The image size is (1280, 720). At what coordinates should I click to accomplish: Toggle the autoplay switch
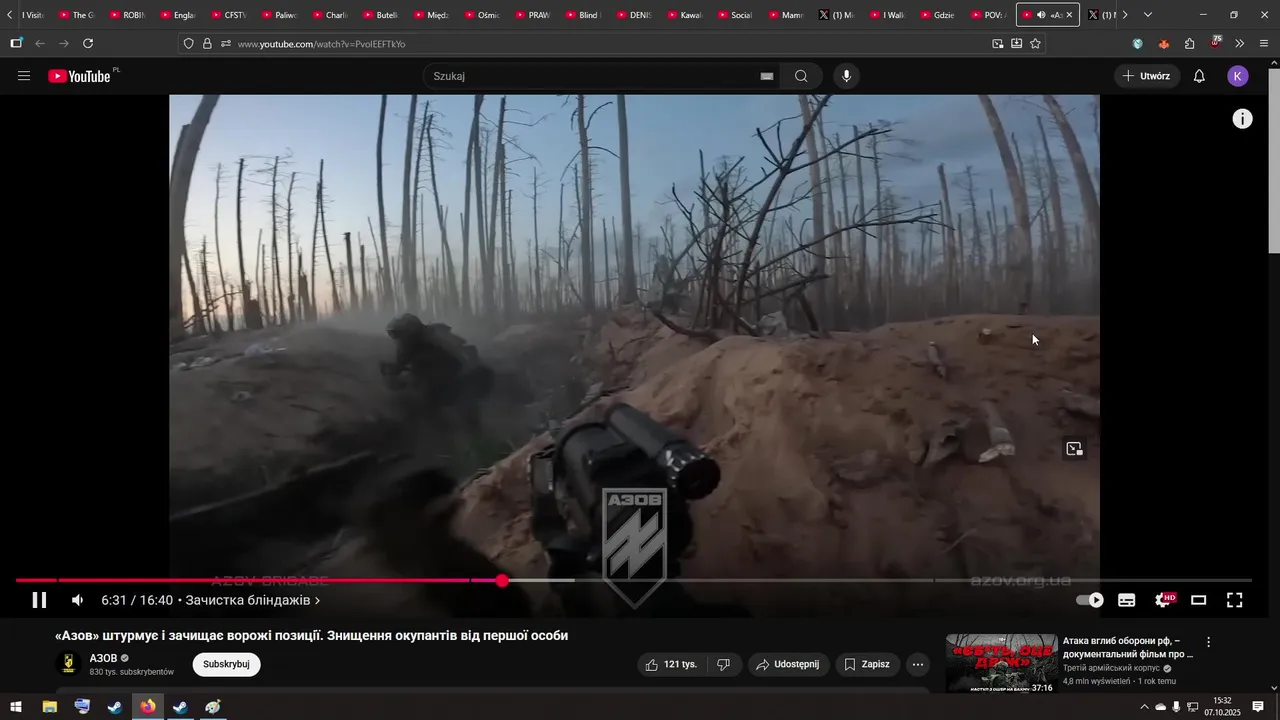coord(1090,600)
